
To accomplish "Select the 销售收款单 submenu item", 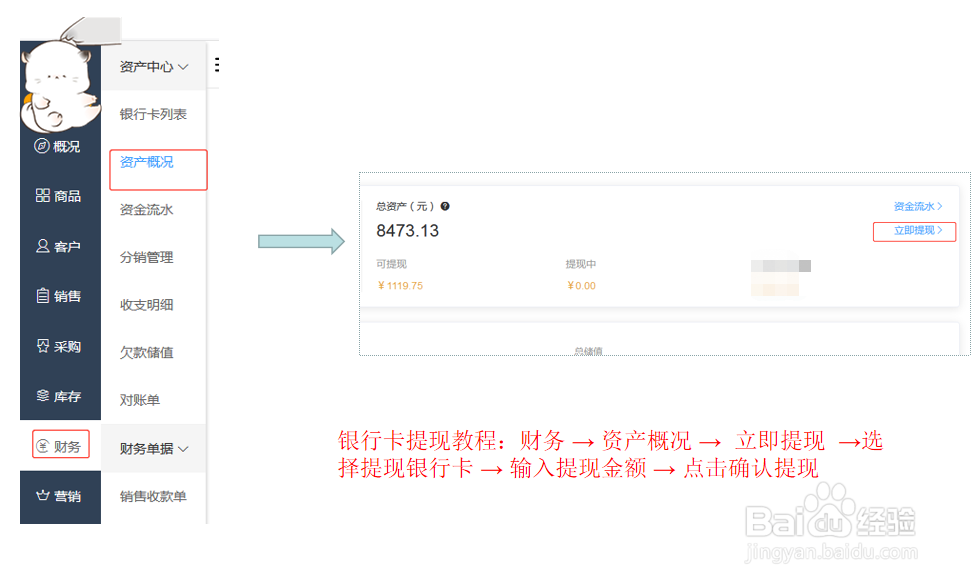I will (152, 497).
